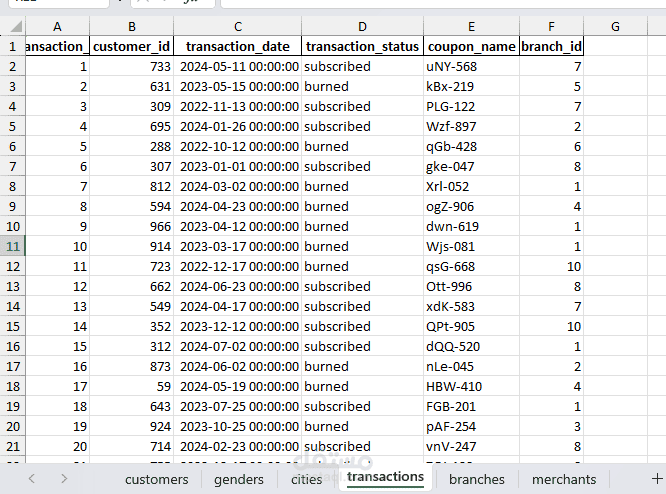
Task: Click the transaction_status header cell
Action: (x=362, y=46)
